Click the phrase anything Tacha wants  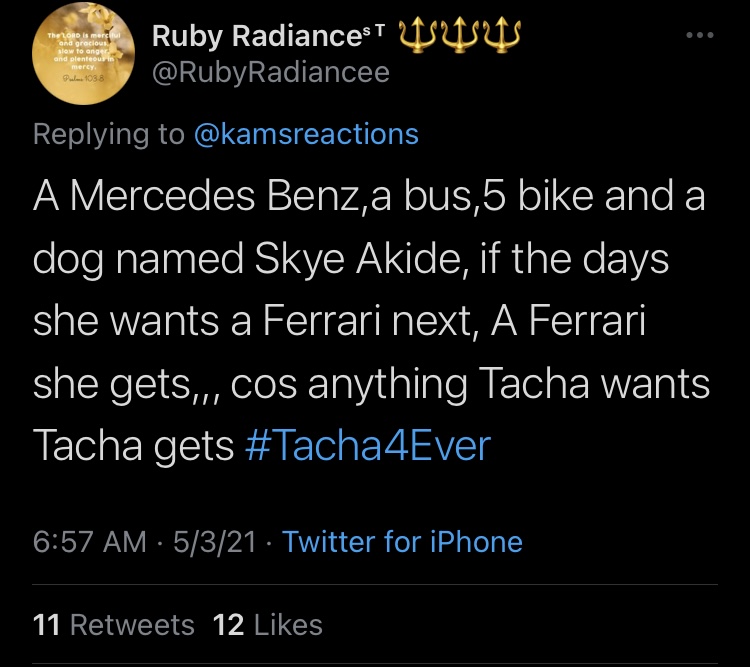point(509,384)
